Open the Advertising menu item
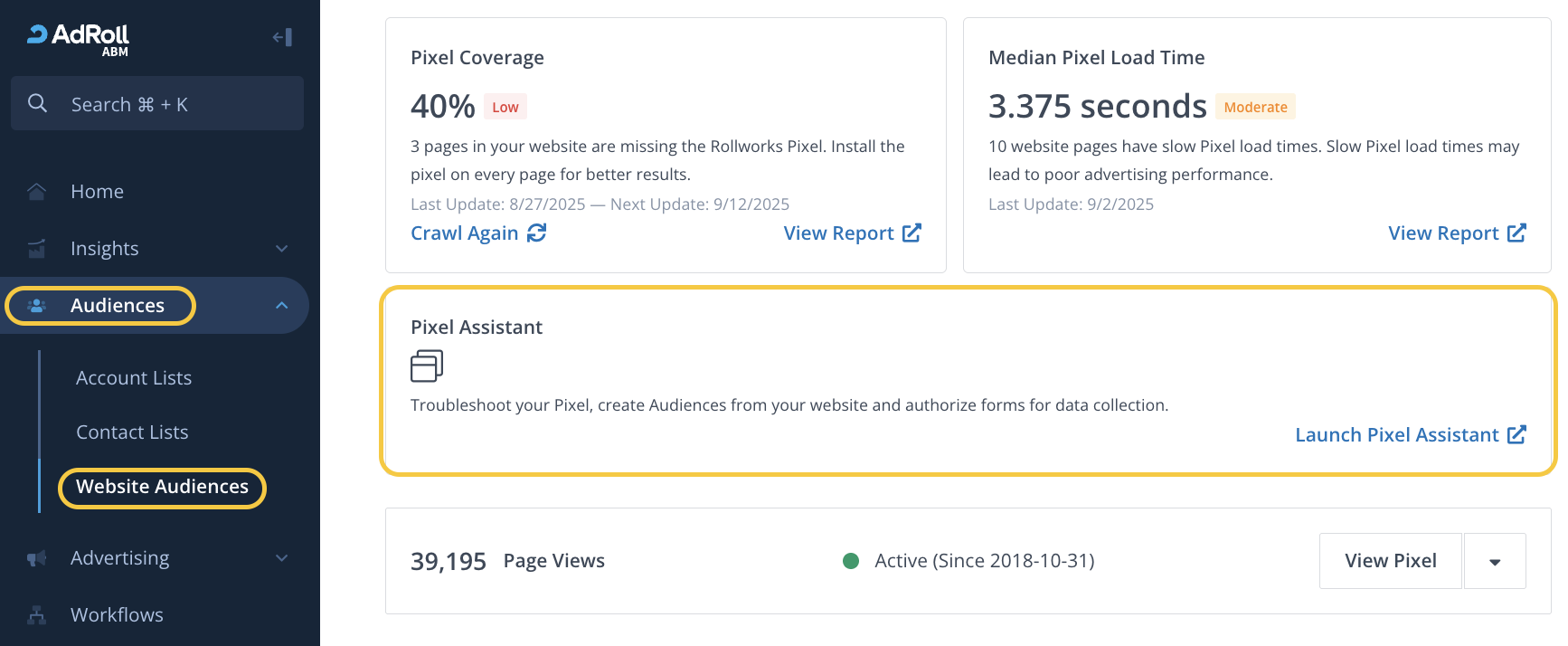Image resolution: width=1568 pixels, height=646 pixels. (120, 558)
